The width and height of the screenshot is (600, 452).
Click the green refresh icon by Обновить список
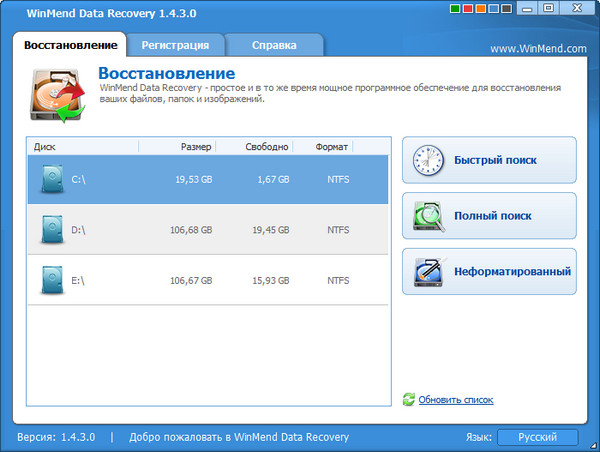pyautogui.click(x=409, y=400)
